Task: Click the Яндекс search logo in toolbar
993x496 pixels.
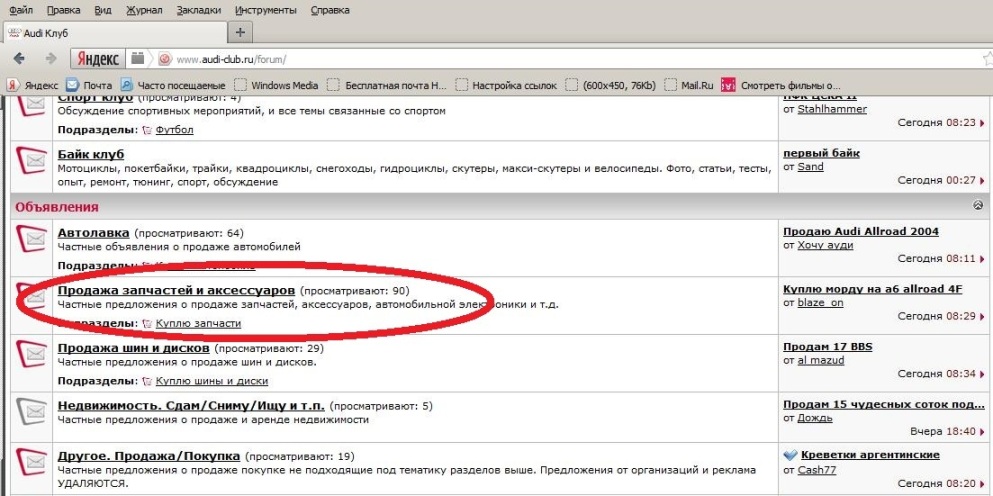Action: click(98, 58)
